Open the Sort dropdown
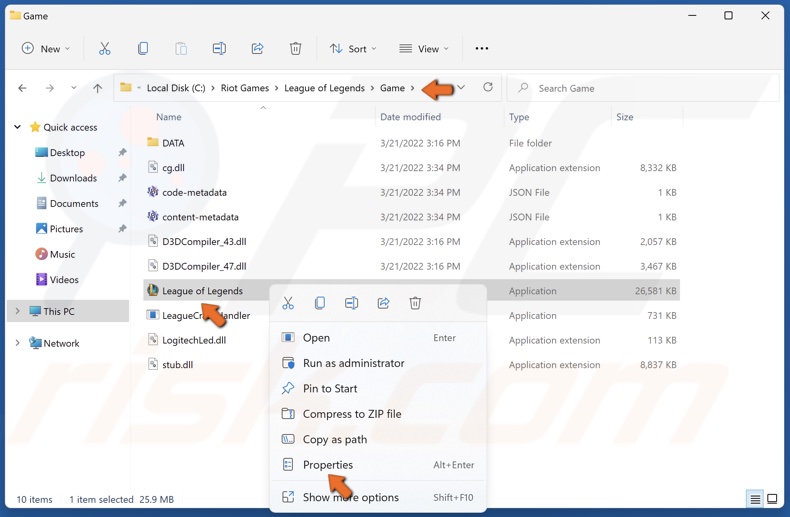The width and height of the screenshot is (790, 517). click(x=353, y=48)
